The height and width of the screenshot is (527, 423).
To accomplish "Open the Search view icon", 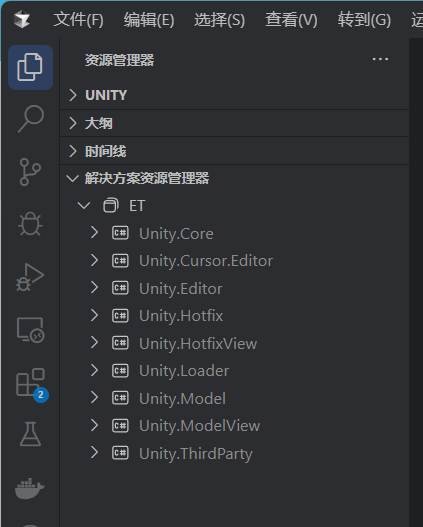I will coord(30,119).
